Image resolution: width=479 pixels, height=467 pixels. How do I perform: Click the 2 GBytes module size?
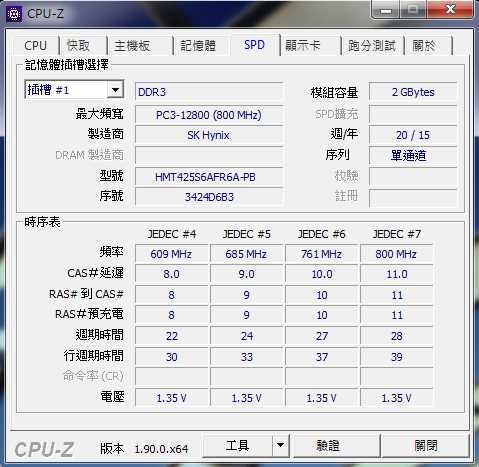click(413, 92)
